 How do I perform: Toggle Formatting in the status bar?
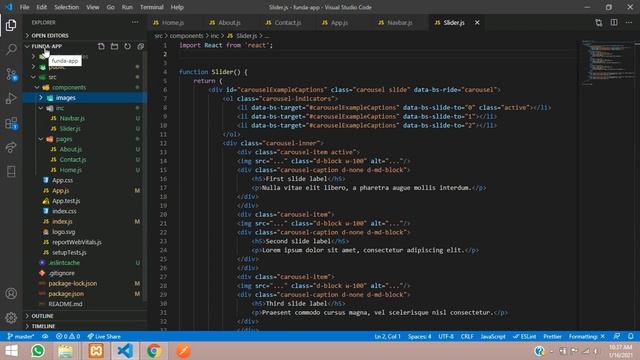click(587, 336)
